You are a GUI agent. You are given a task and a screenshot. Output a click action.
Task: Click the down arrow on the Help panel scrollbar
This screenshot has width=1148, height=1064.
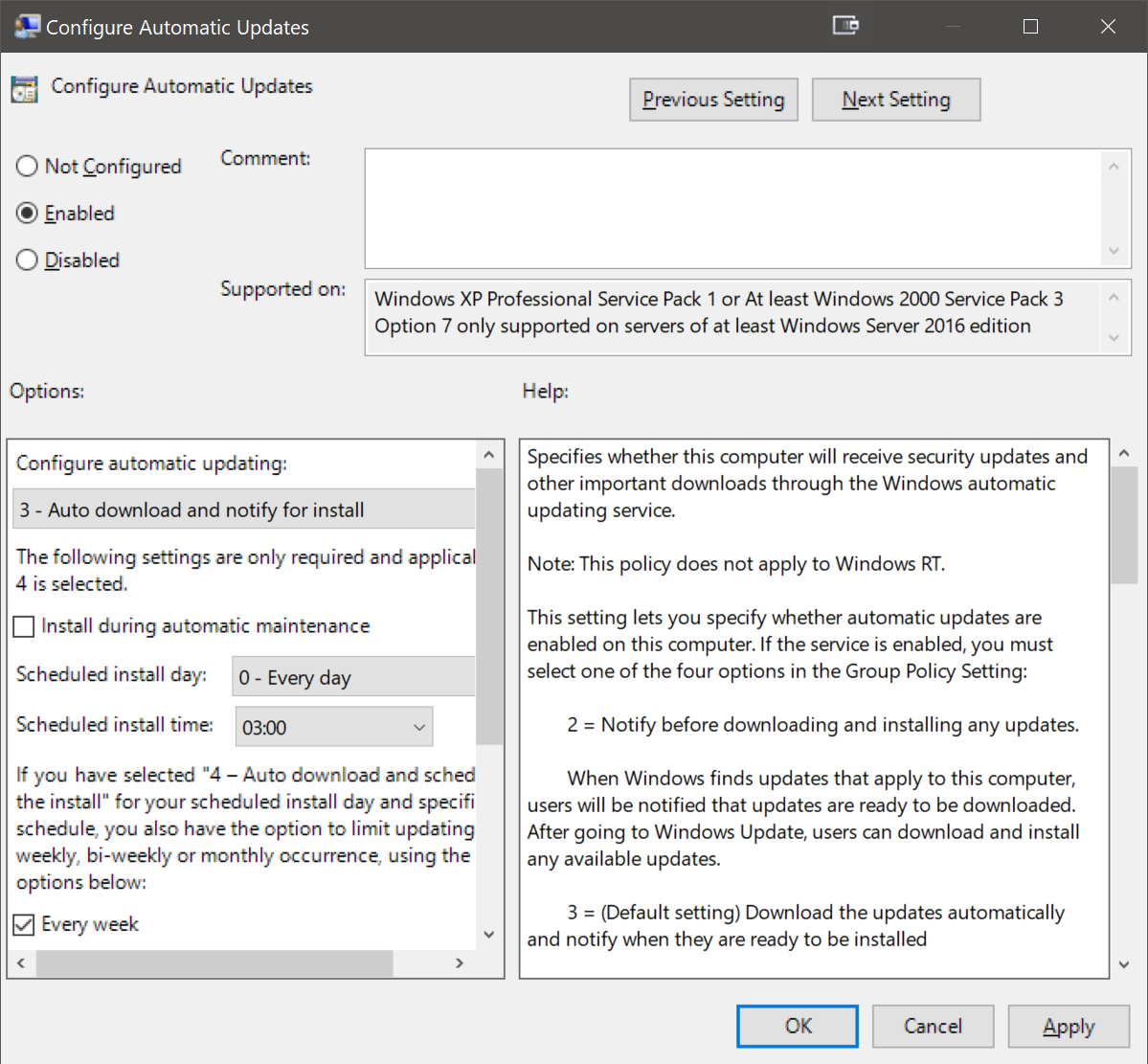click(1122, 965)
